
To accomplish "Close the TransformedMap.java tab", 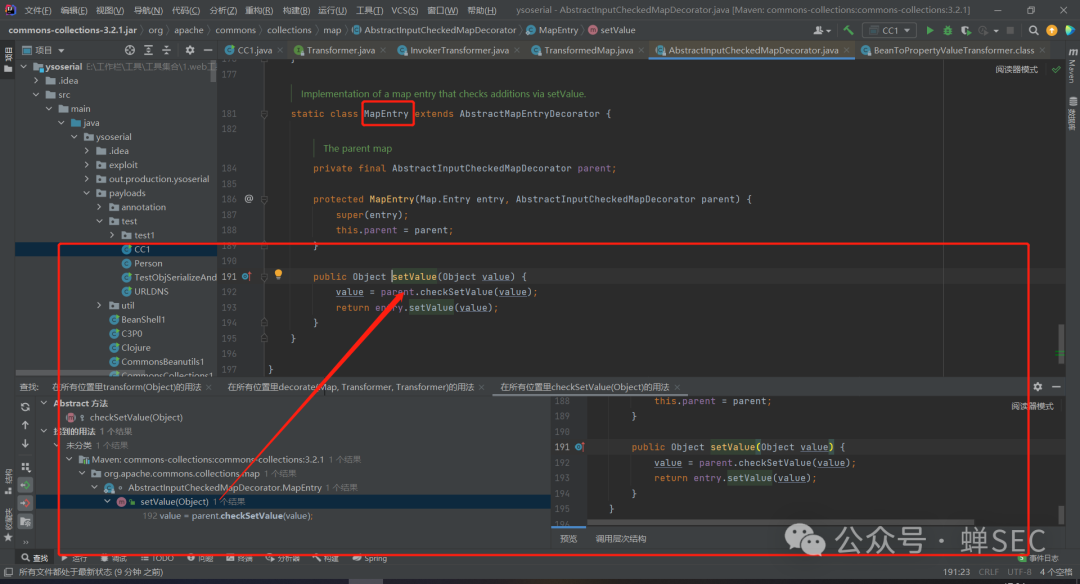I will [x=640, y=50].
